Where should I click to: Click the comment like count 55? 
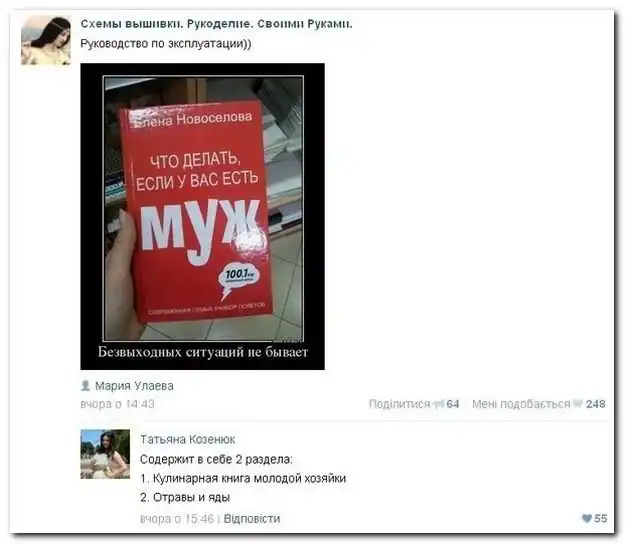pyautogui.click(x=600, y=518)
